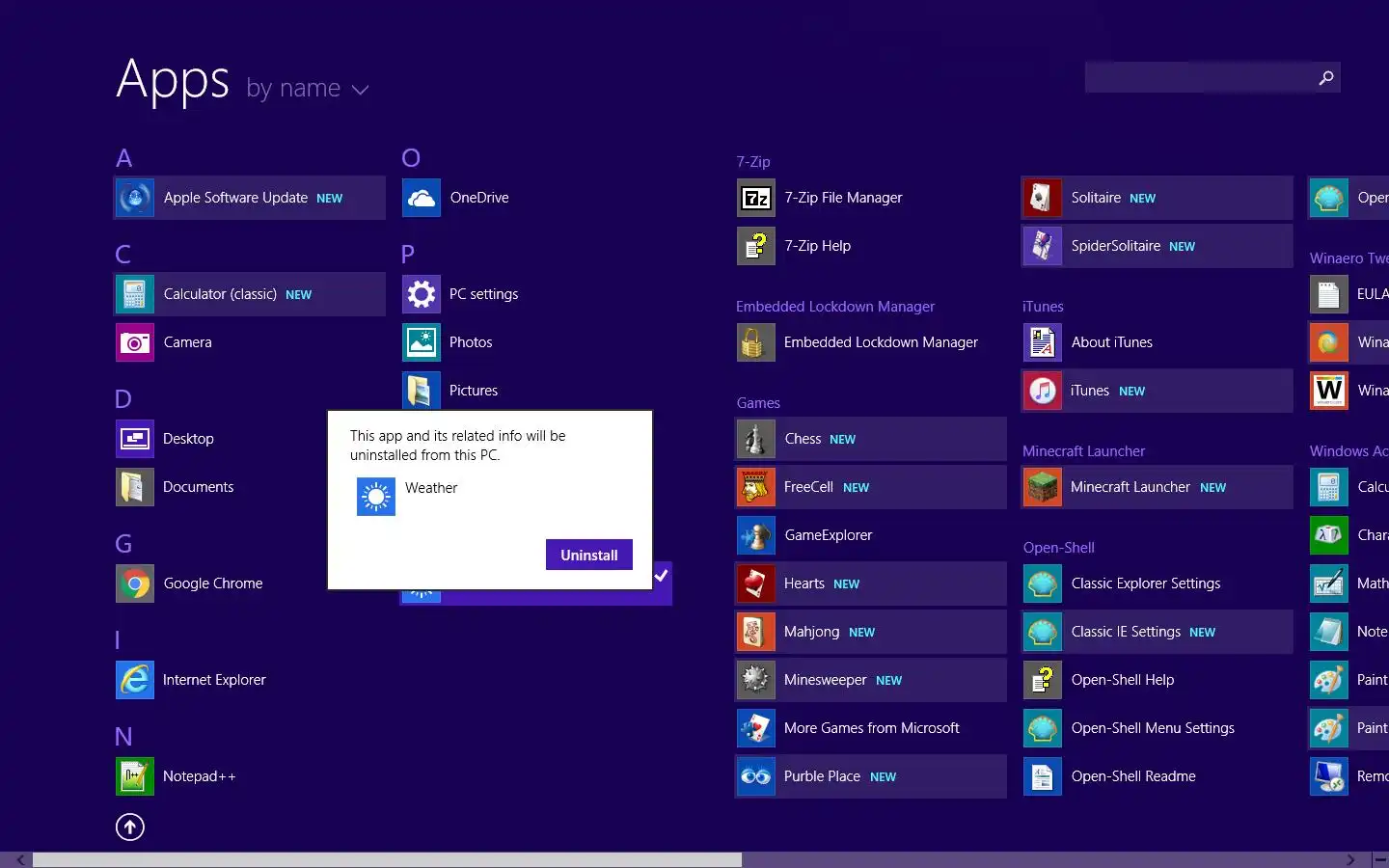The width and height of the screenshot is (1389, 868).
Task: Launch Internet Explorer icon
Action: tap(135, 680)
